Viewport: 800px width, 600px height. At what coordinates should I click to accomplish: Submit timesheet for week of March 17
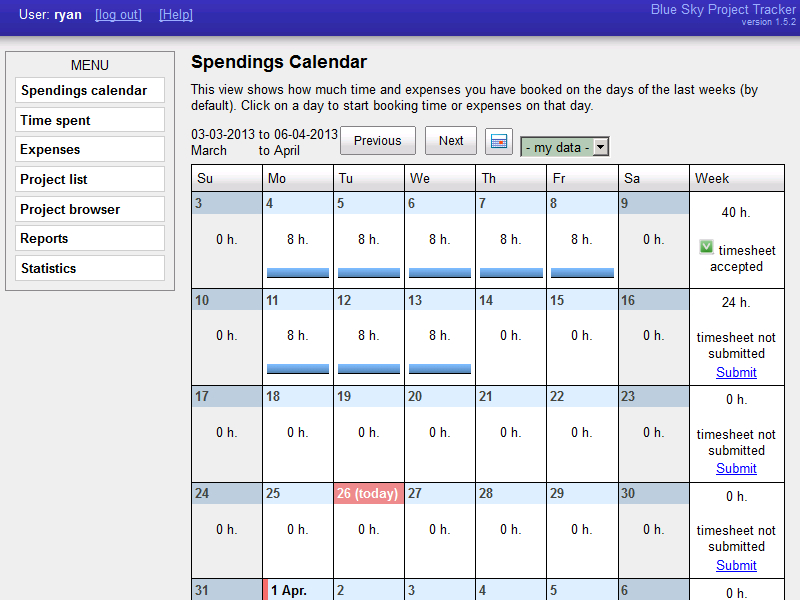pos(736,468)
